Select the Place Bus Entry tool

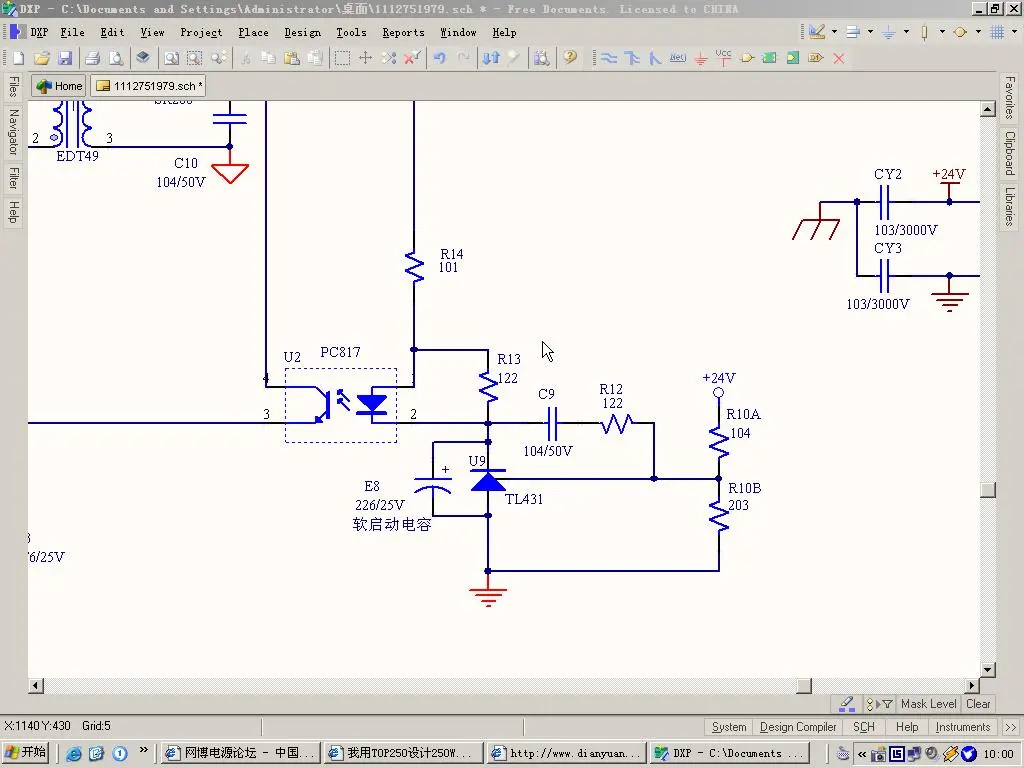click(654, 58)
